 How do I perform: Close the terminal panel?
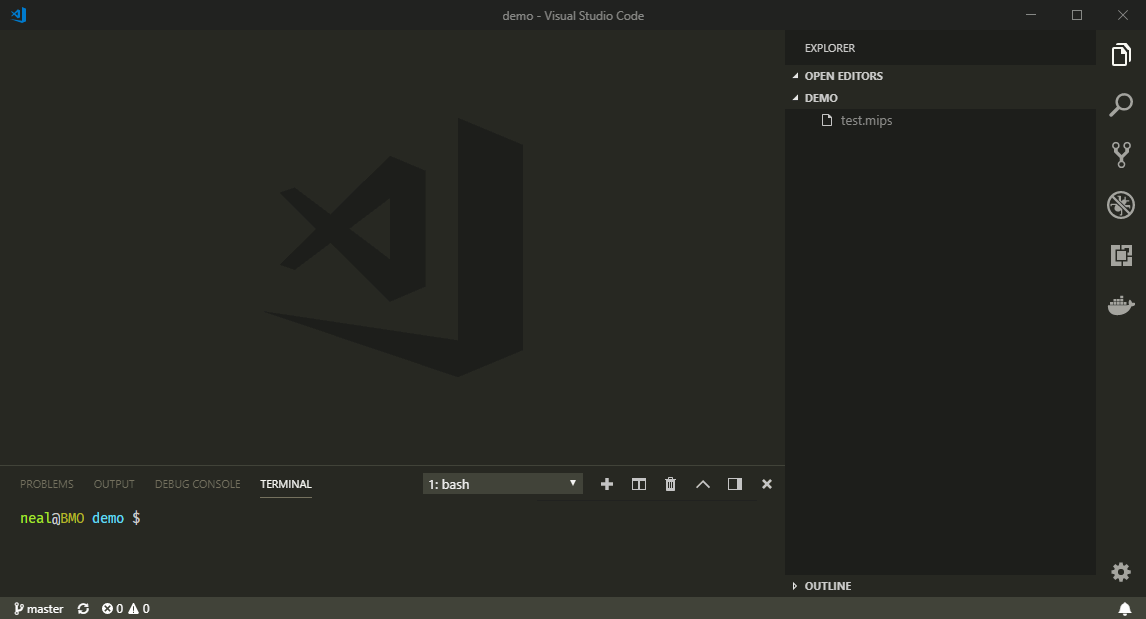coord(767,484)
